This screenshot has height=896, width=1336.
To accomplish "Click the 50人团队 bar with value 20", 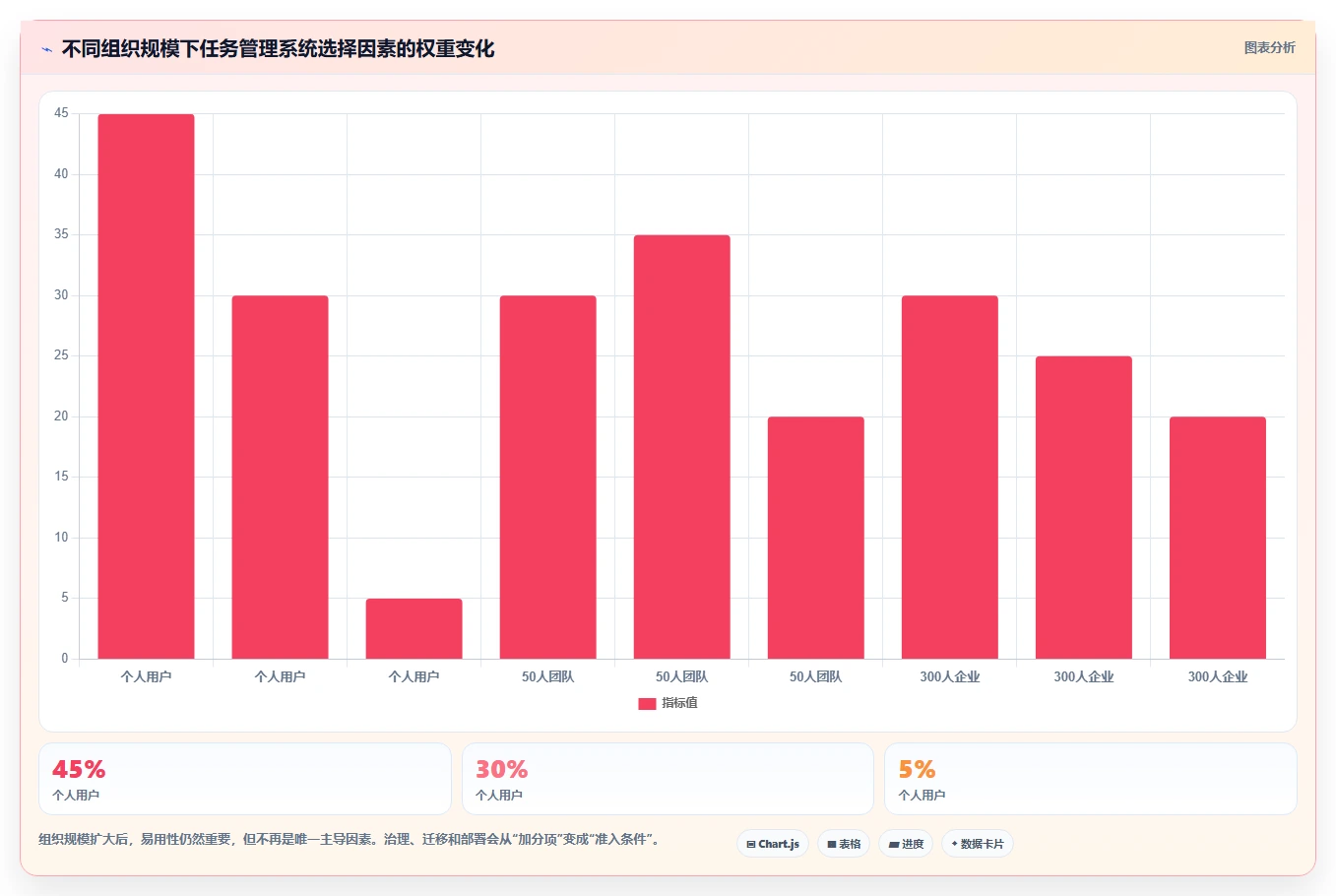I will point(815,538).
